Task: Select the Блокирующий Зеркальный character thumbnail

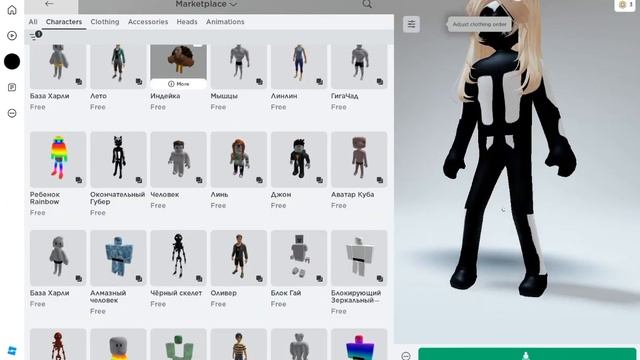Action: (359, 258)
